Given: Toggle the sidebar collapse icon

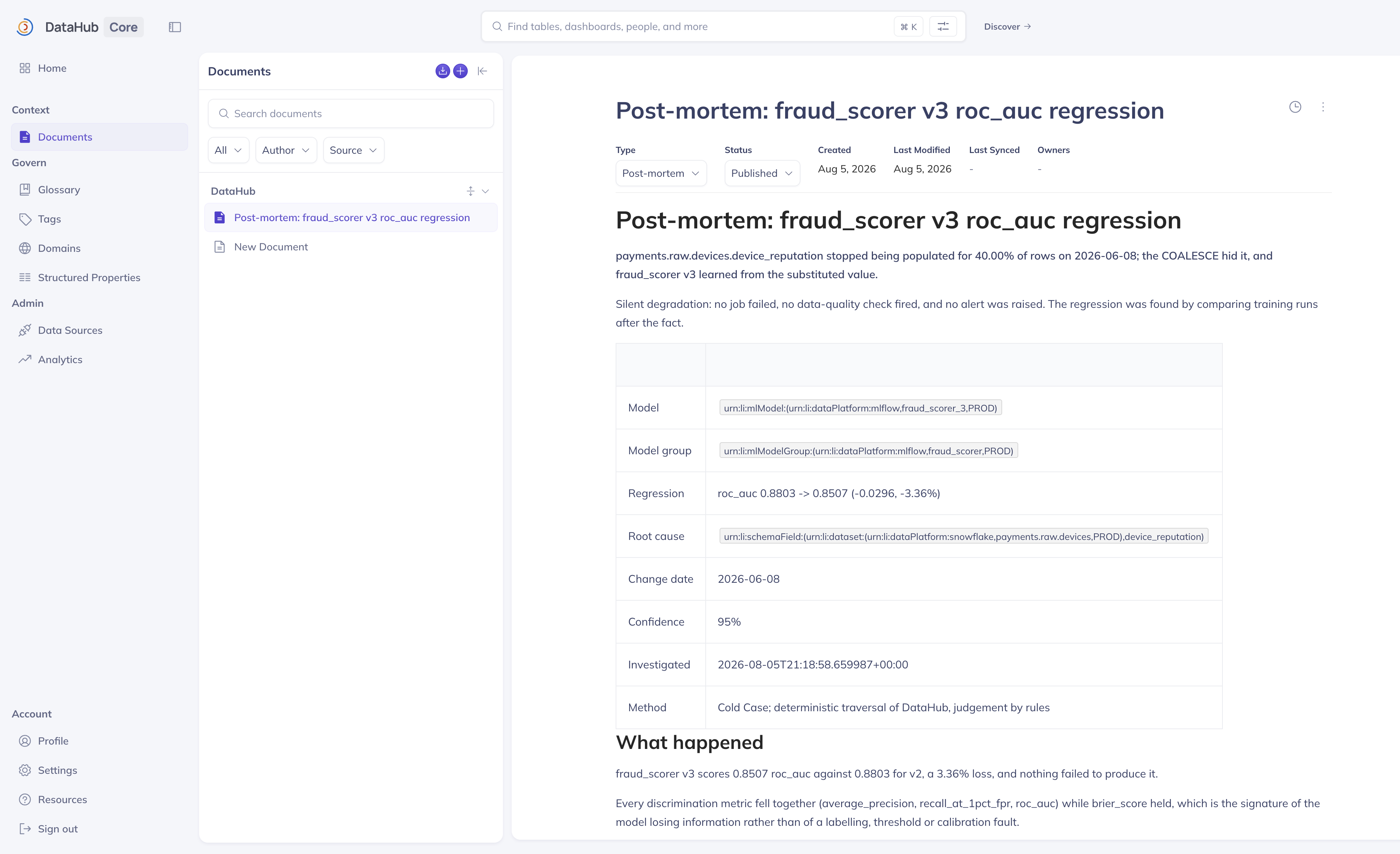Looking at the screenshot, I should [x=175, y=27].
